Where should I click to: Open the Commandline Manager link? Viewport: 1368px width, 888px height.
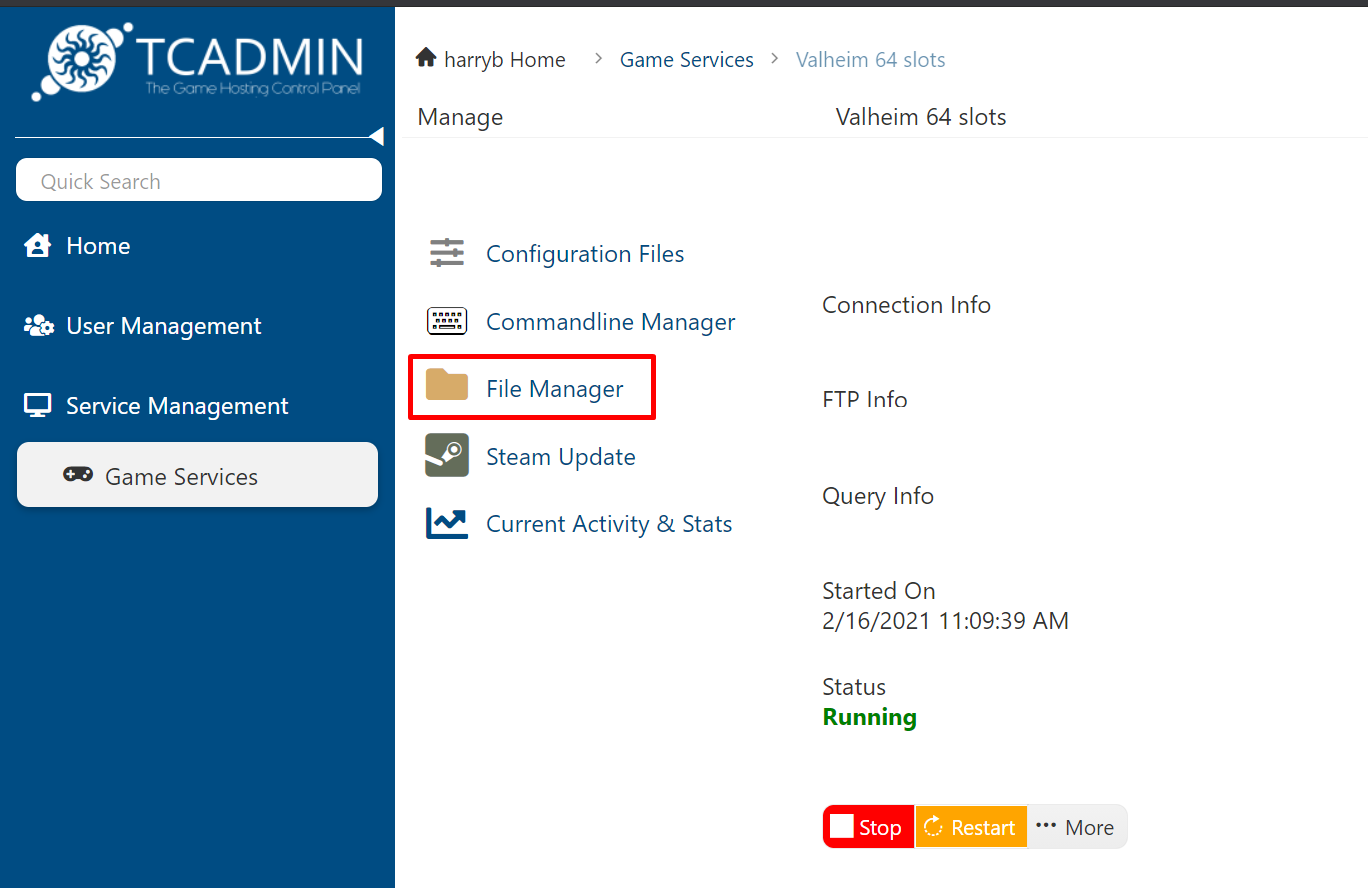[x=610, y=322]
